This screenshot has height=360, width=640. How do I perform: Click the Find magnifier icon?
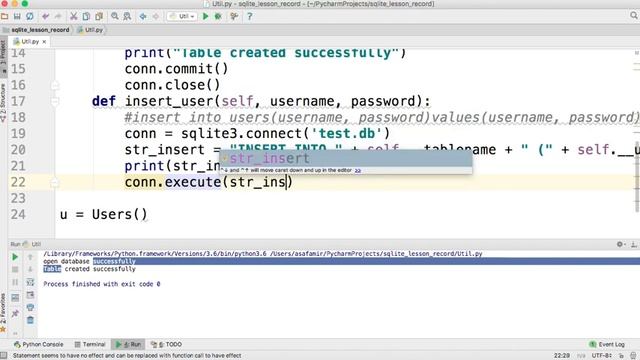pyautogui.click(x=115, y=16)
